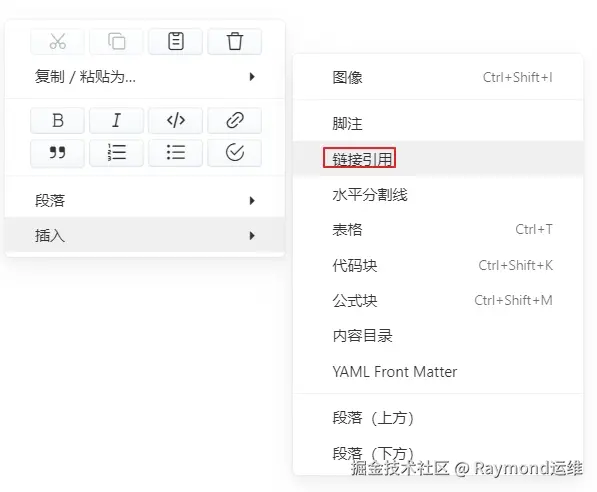Create an unordered bullet list icon
The width and height of the screenshot is (597, 492).
click(x=176, y=153)
